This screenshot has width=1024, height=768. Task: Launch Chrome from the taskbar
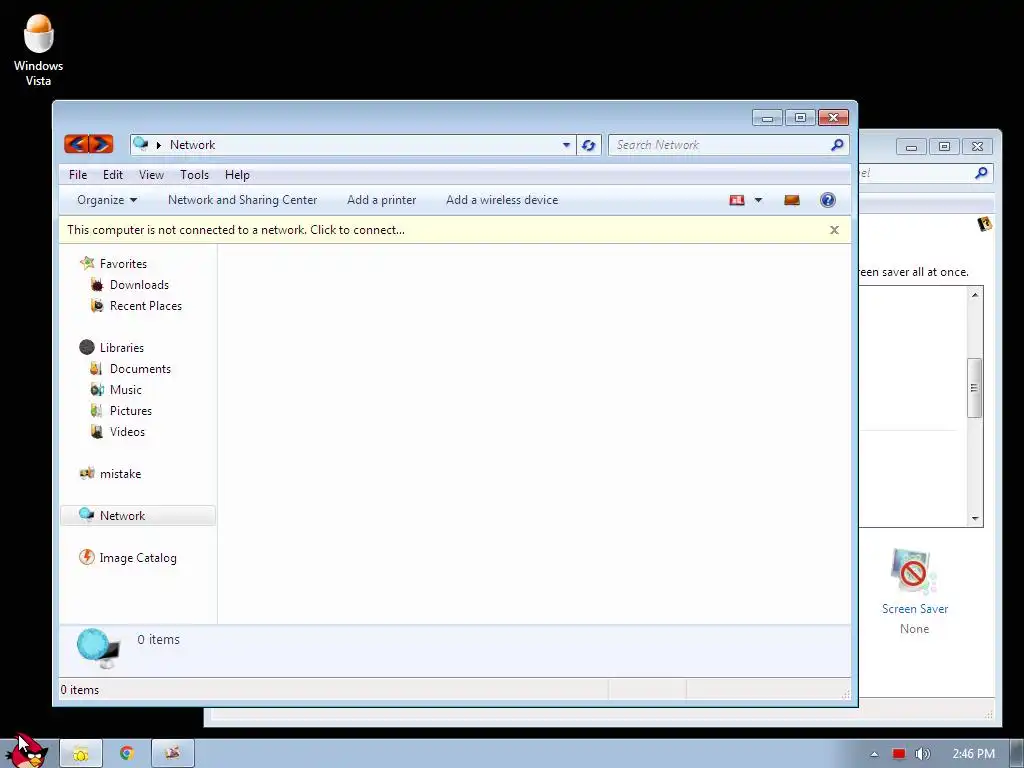coord(127,753)
